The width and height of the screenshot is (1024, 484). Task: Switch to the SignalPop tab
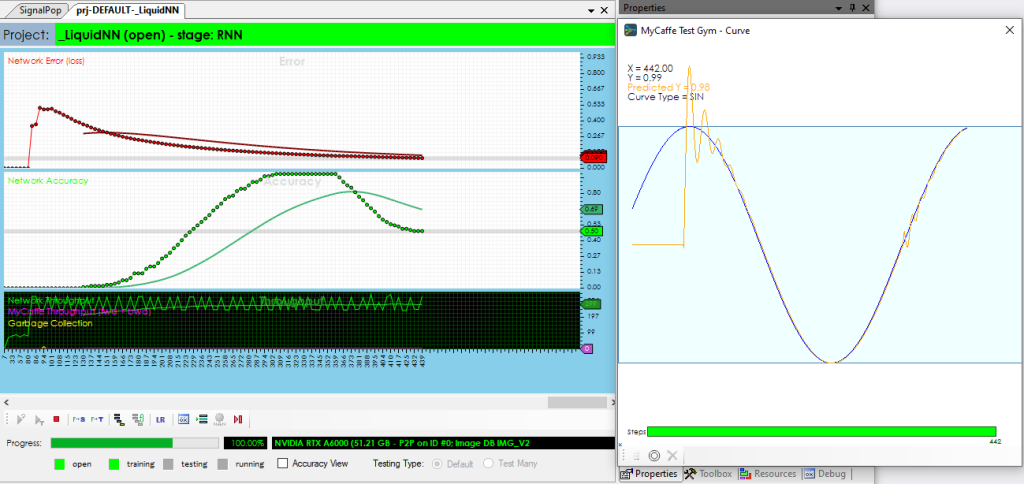coord(36,8)
